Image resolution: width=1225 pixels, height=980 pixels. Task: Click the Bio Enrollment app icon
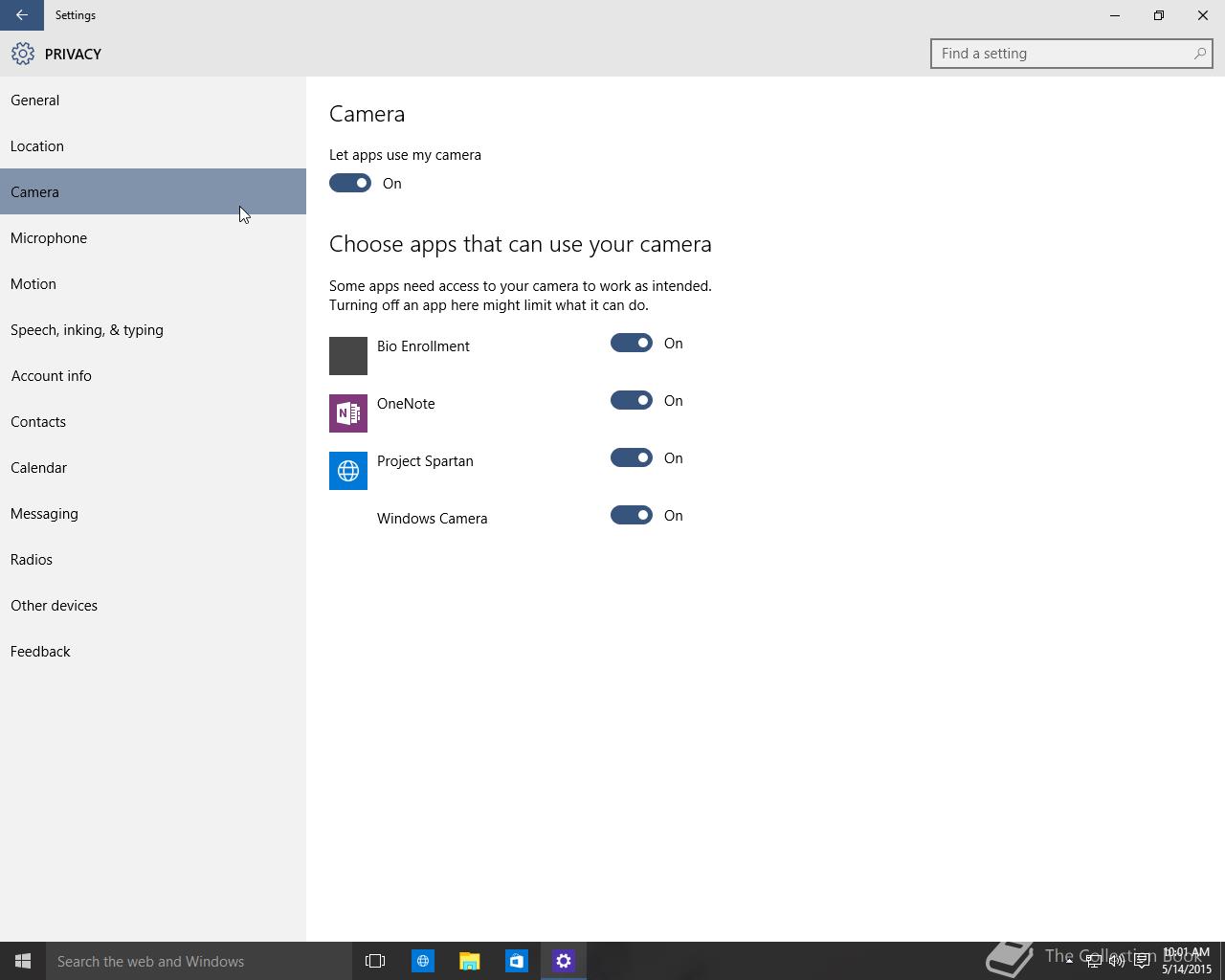point(348,356)
